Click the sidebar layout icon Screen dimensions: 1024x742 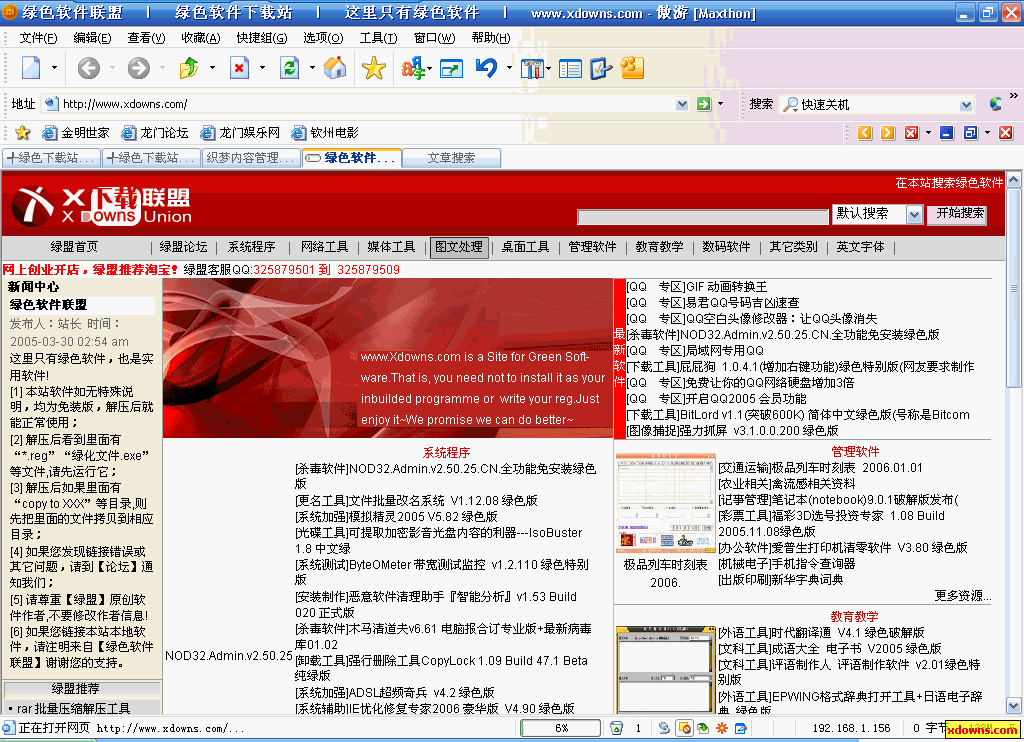point(570,68)
